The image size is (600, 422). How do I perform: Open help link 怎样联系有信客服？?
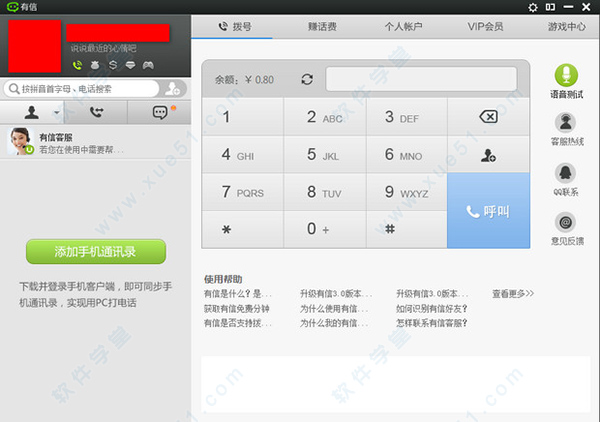[x=432, y=323]
